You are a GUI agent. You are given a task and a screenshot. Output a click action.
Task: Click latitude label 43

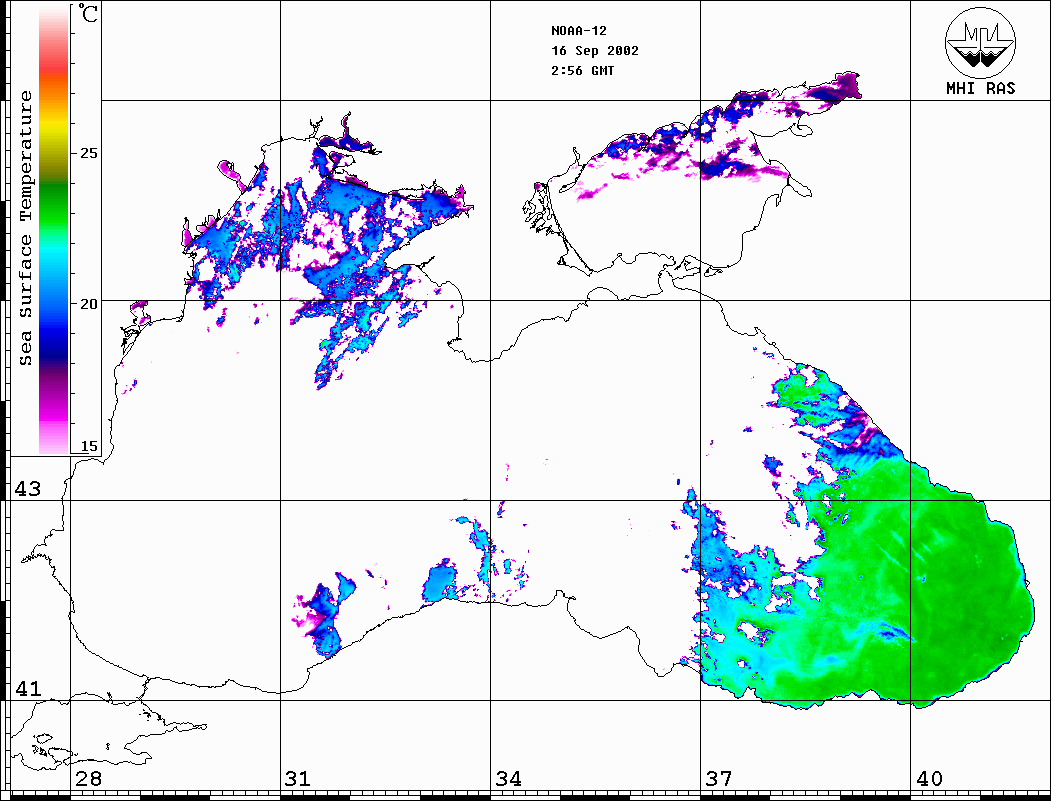click(27, 489)
